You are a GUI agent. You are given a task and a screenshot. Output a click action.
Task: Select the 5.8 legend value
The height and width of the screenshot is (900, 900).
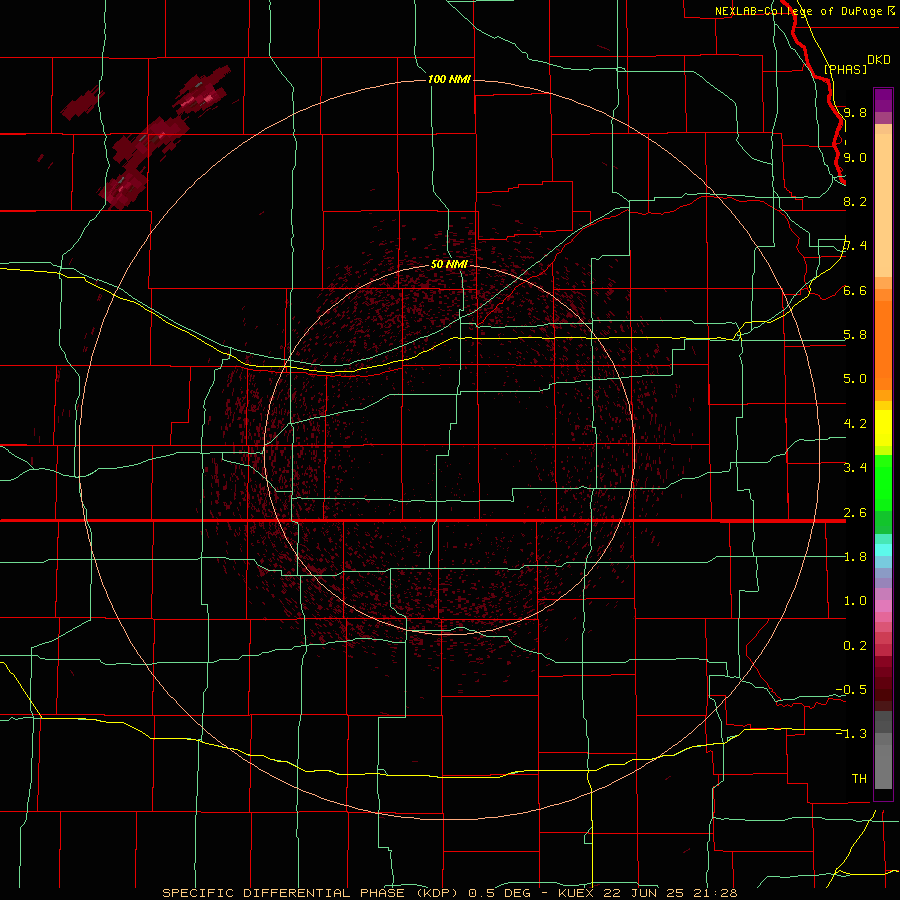(x=855, y=334)
